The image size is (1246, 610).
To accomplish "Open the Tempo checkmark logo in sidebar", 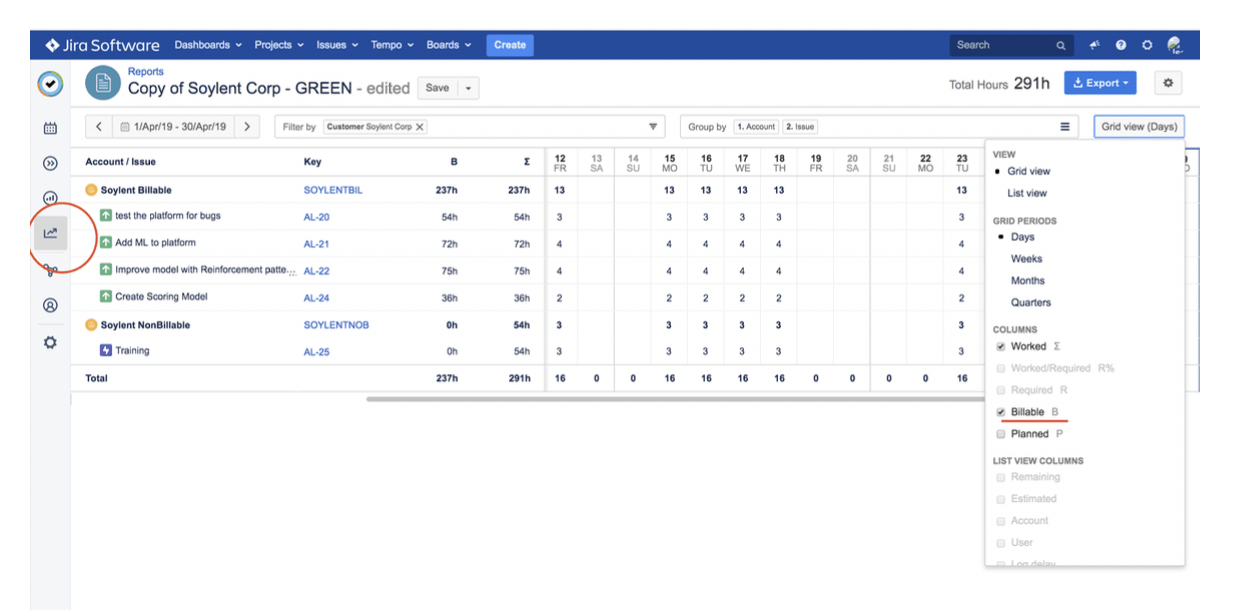I will (x=50, y=84).
